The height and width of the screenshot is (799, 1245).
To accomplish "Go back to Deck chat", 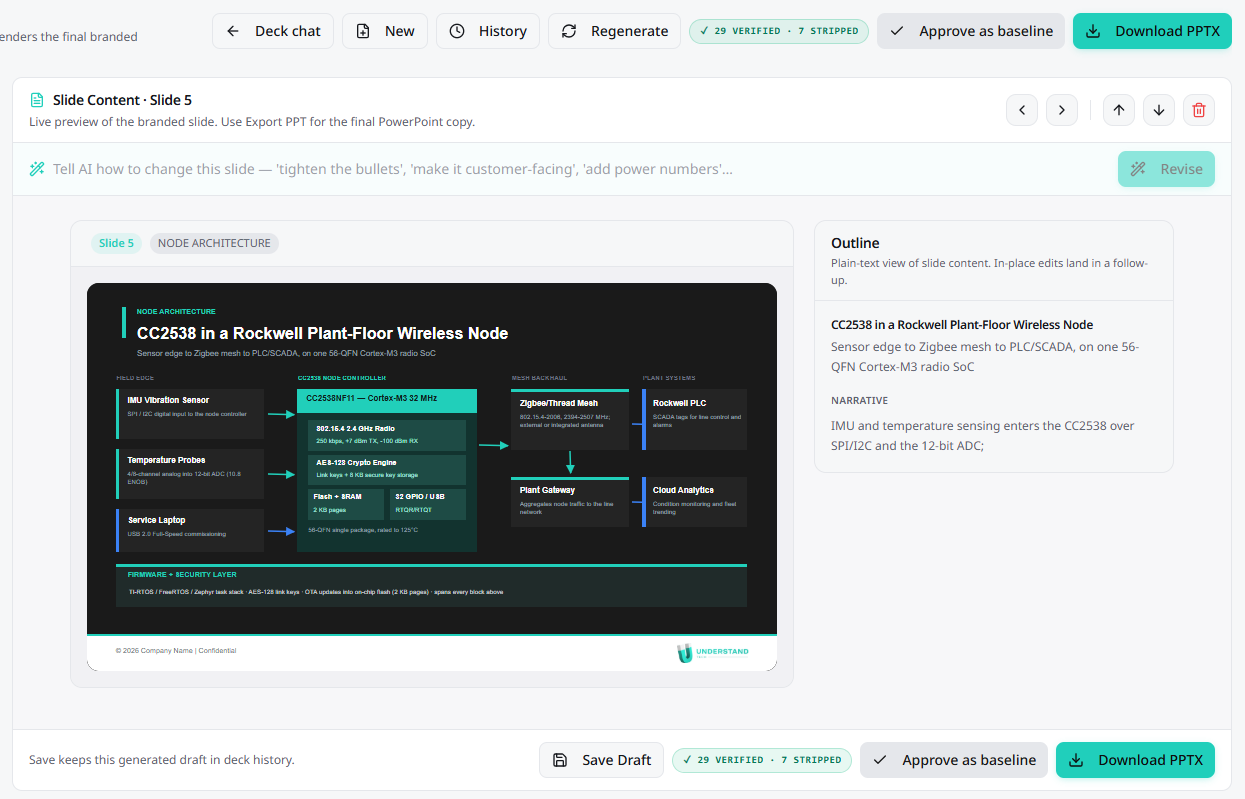I will click(x=273, y=31).
